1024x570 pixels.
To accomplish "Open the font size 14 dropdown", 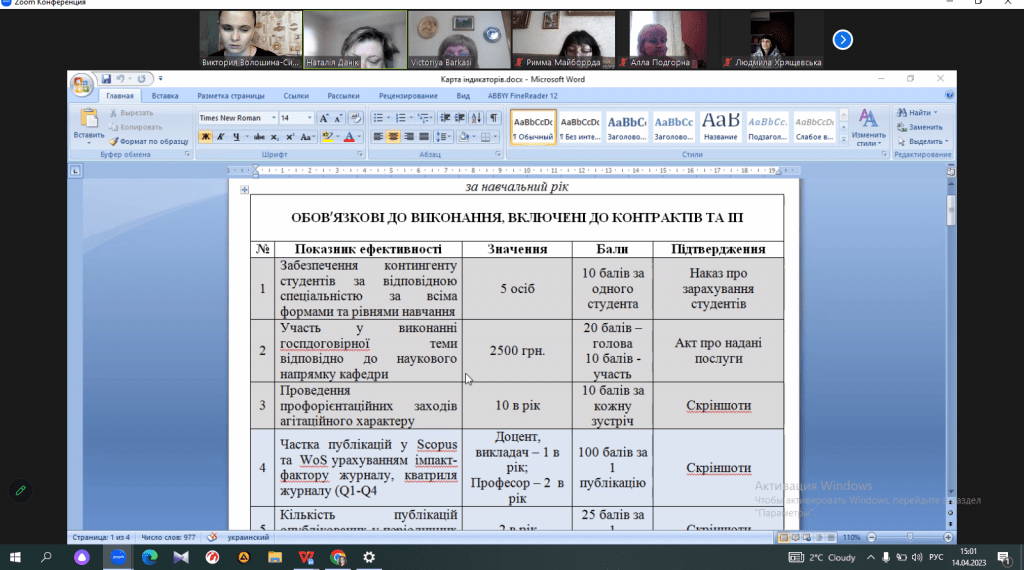I will pos(310,118).
